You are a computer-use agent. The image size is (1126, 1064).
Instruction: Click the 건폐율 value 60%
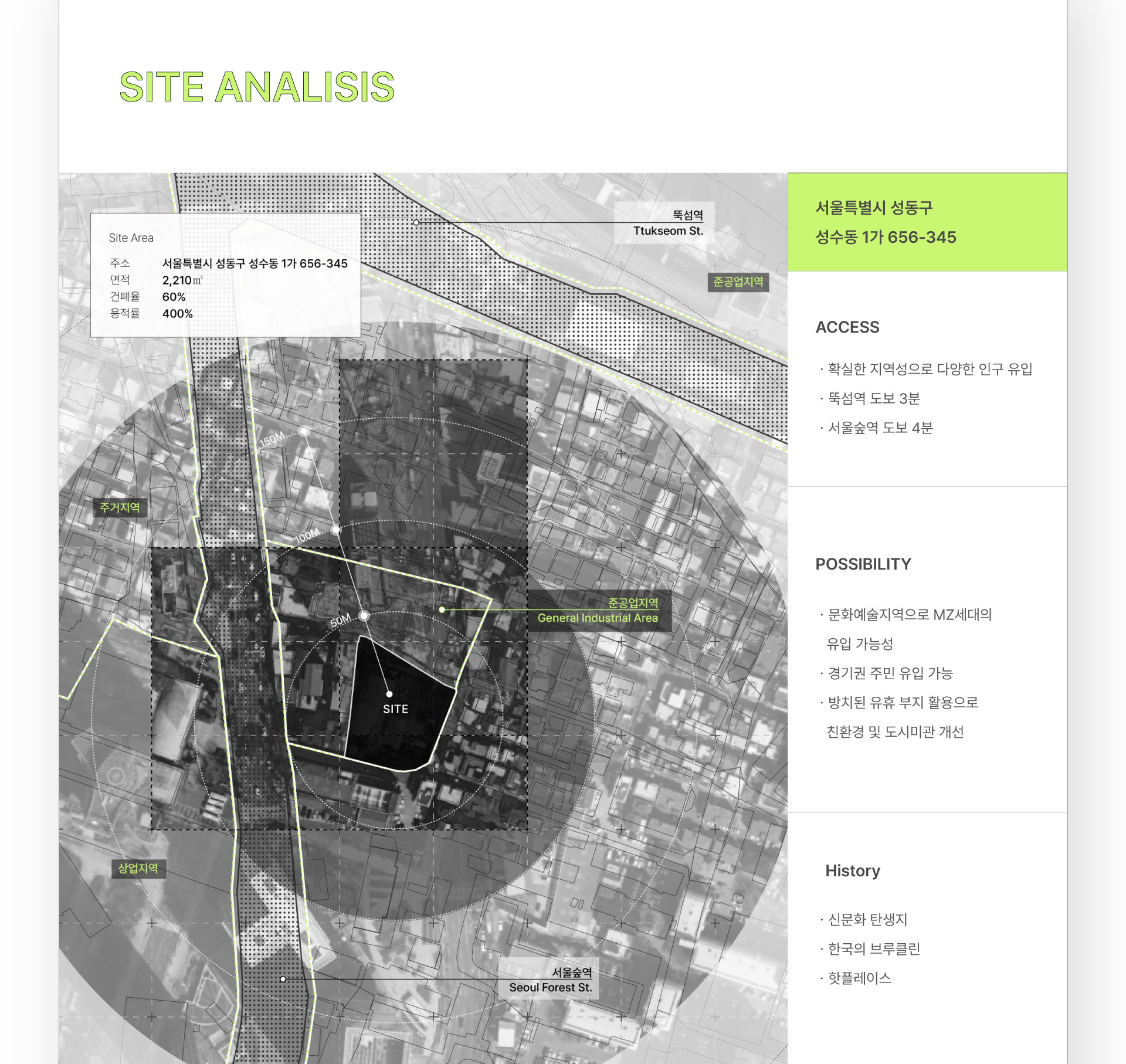174,297
